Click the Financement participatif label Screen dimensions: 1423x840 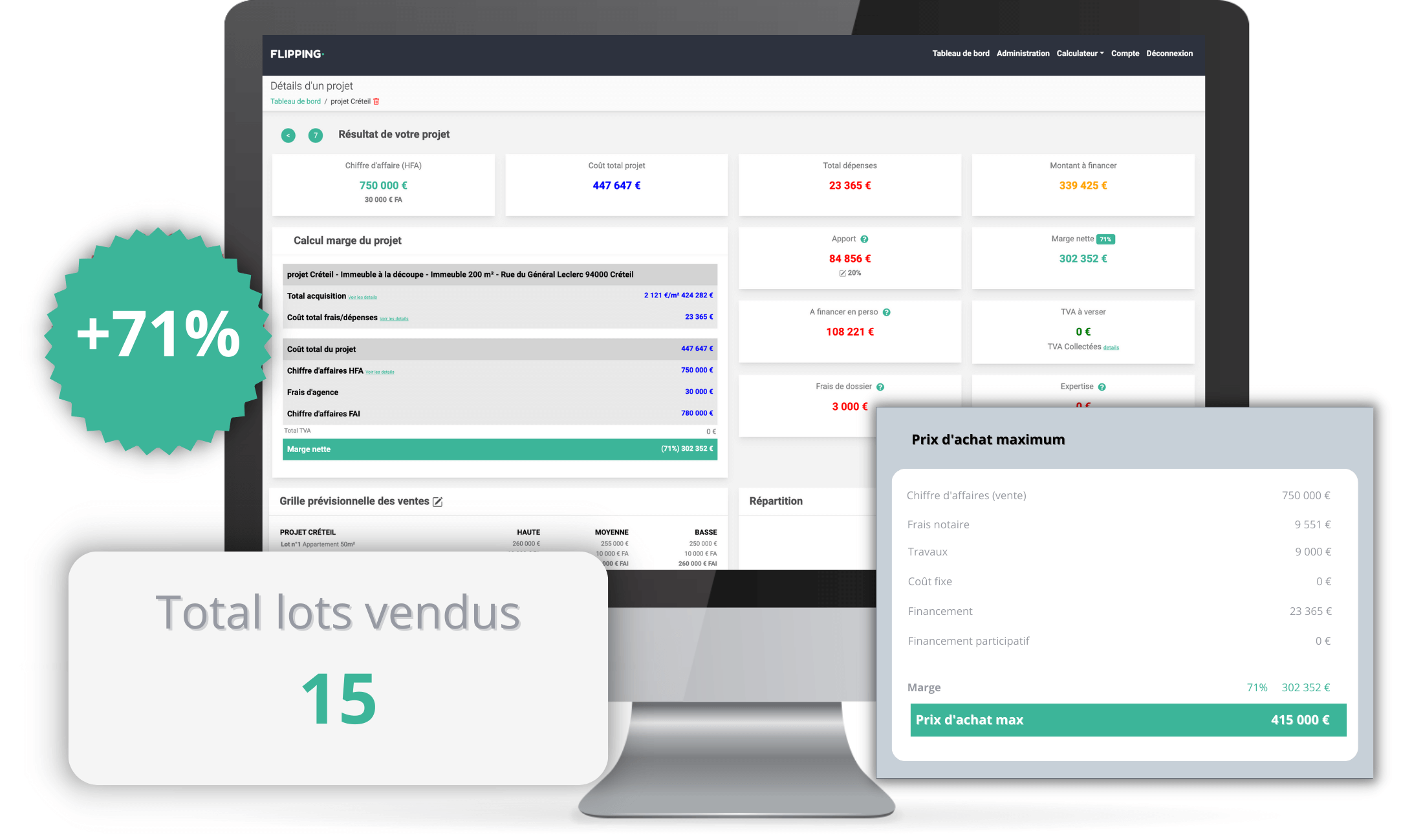click(968, 641)
